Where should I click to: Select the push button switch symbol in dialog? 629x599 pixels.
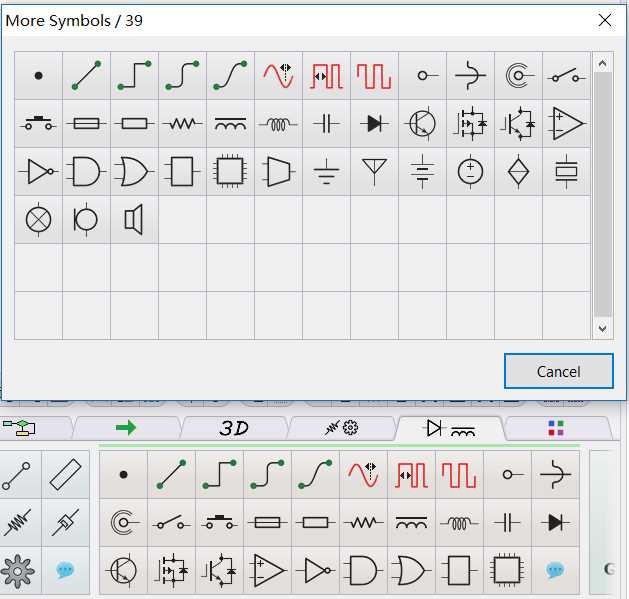click(39, 124)
